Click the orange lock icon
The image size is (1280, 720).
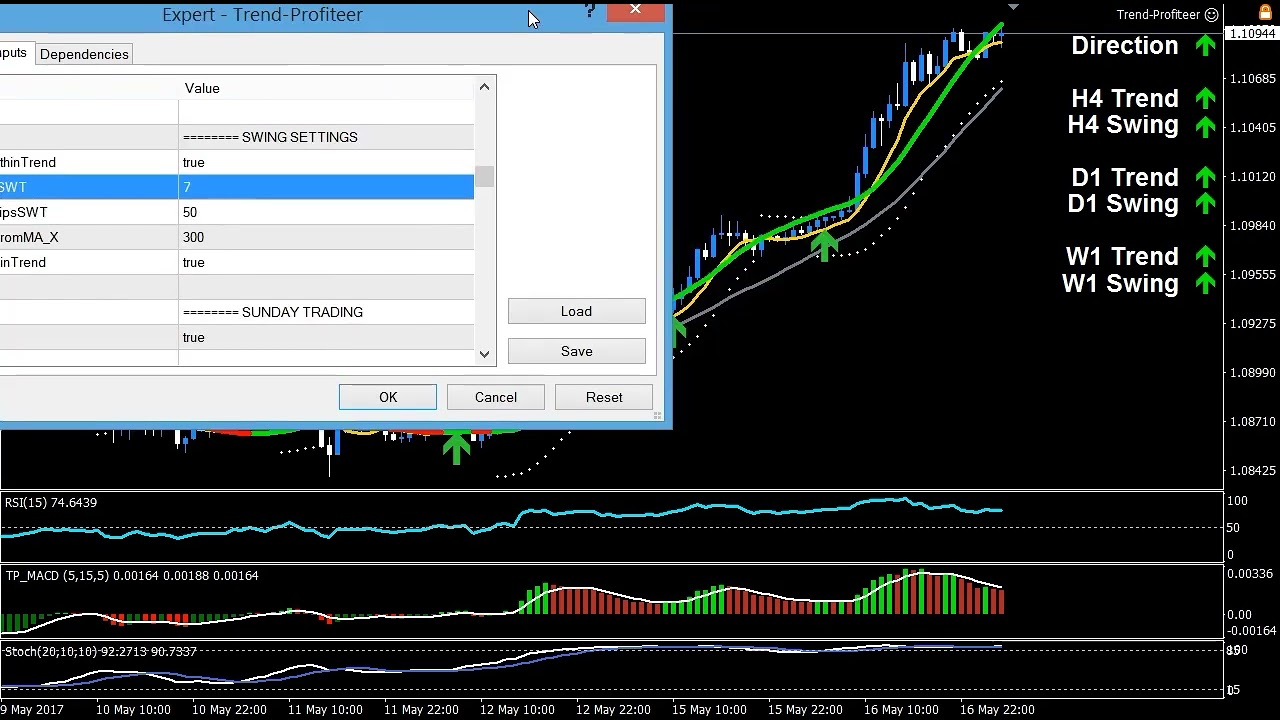tap(1266, 12)
